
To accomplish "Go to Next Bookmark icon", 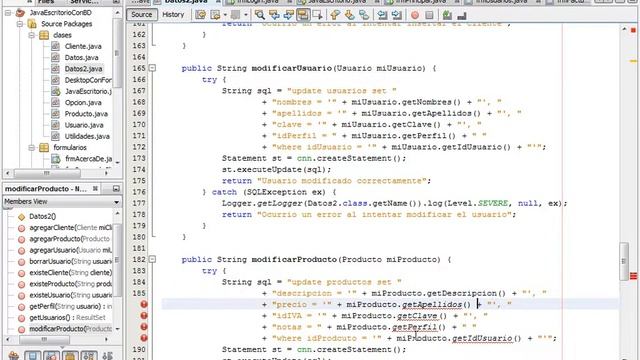I will (349, 15).
